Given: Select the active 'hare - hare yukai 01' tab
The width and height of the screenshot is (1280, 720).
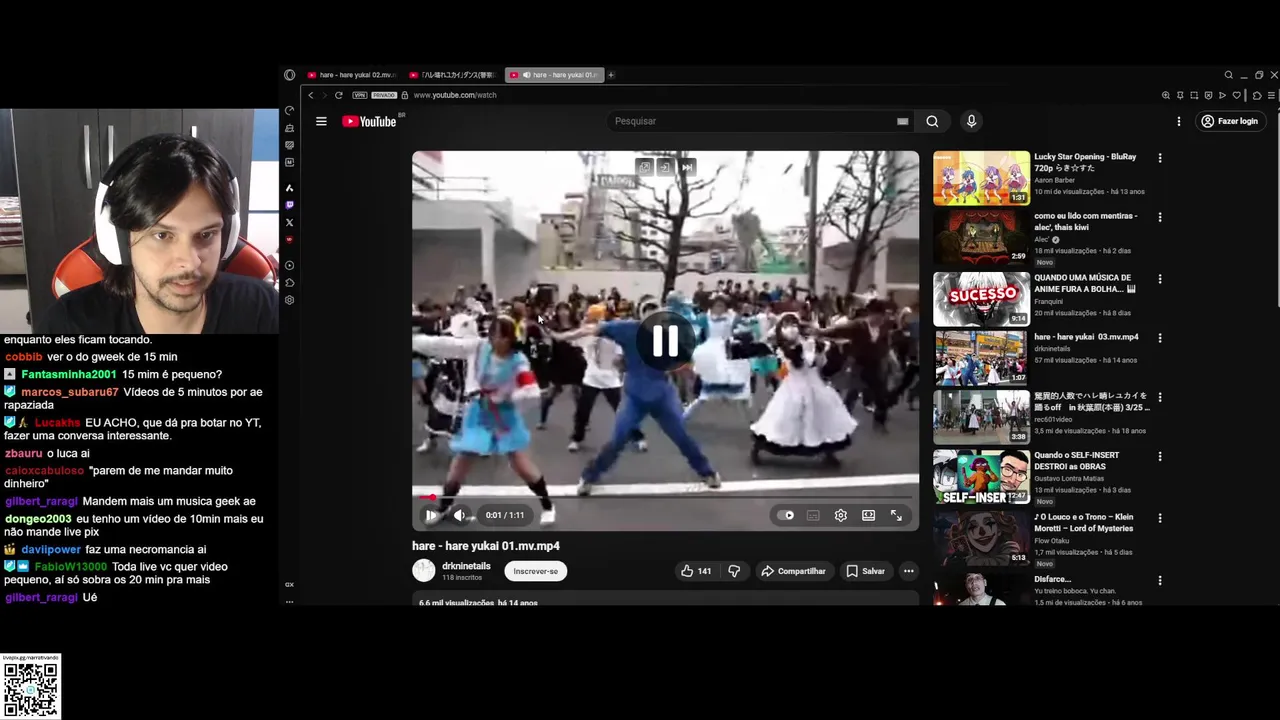Looking at the screenshot, I should [x=555, y=75].
